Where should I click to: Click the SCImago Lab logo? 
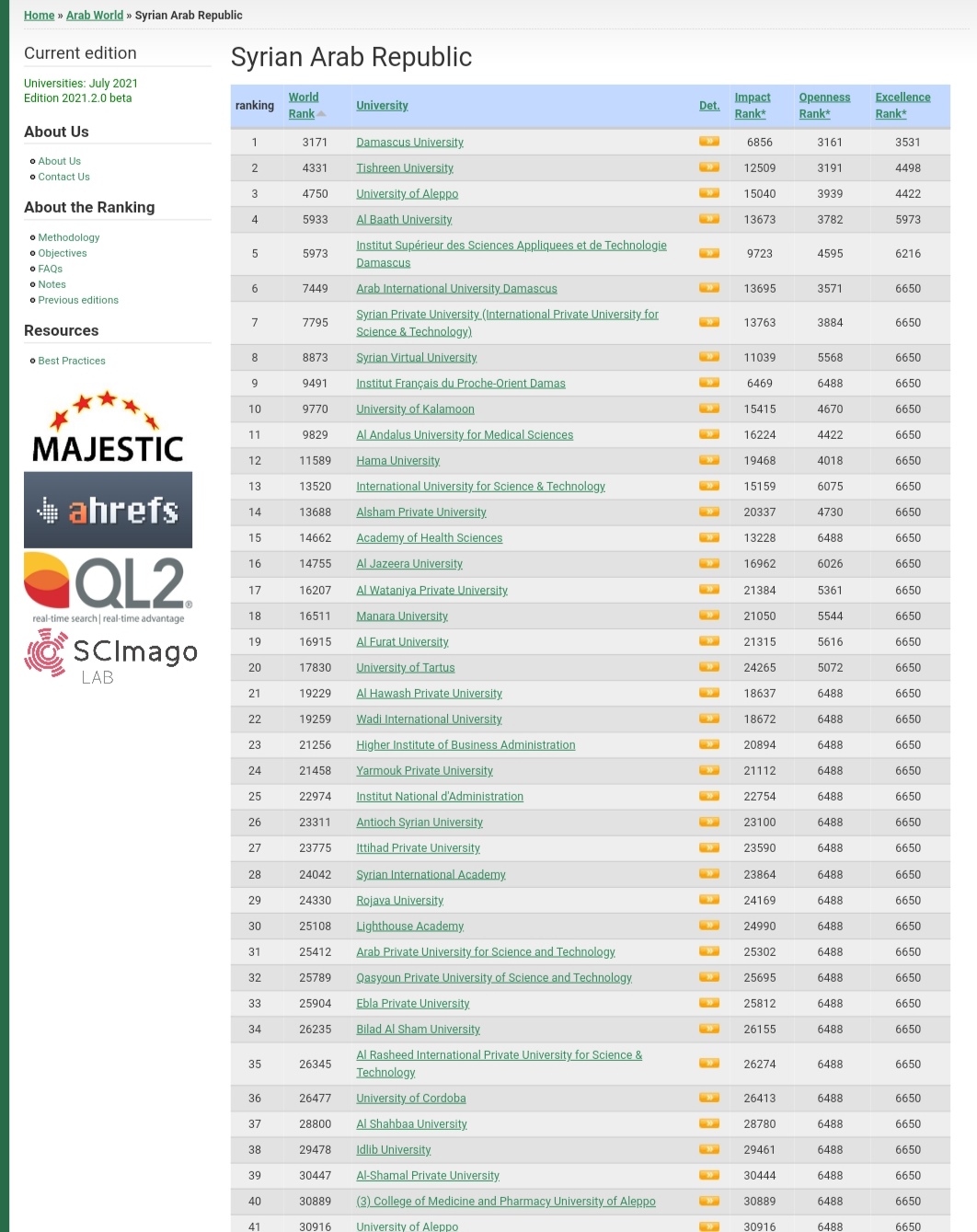tap(110, 657)
